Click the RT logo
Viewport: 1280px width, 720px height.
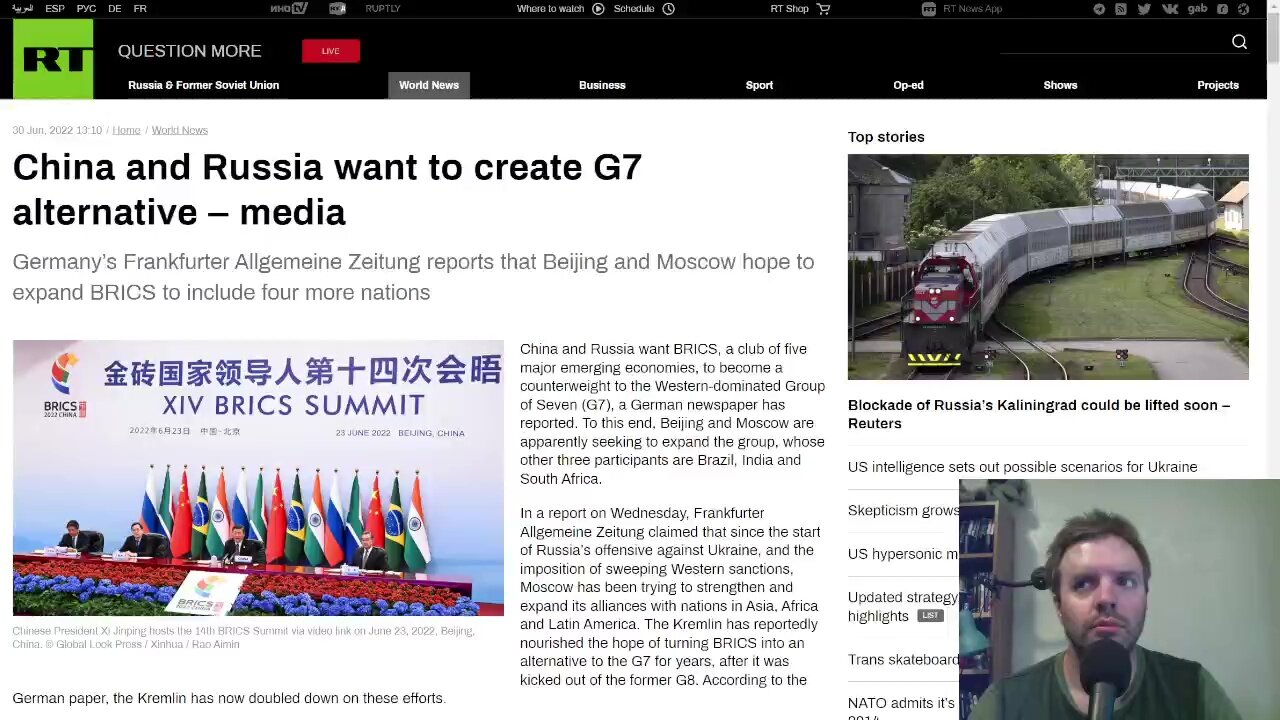pos(52,59)
